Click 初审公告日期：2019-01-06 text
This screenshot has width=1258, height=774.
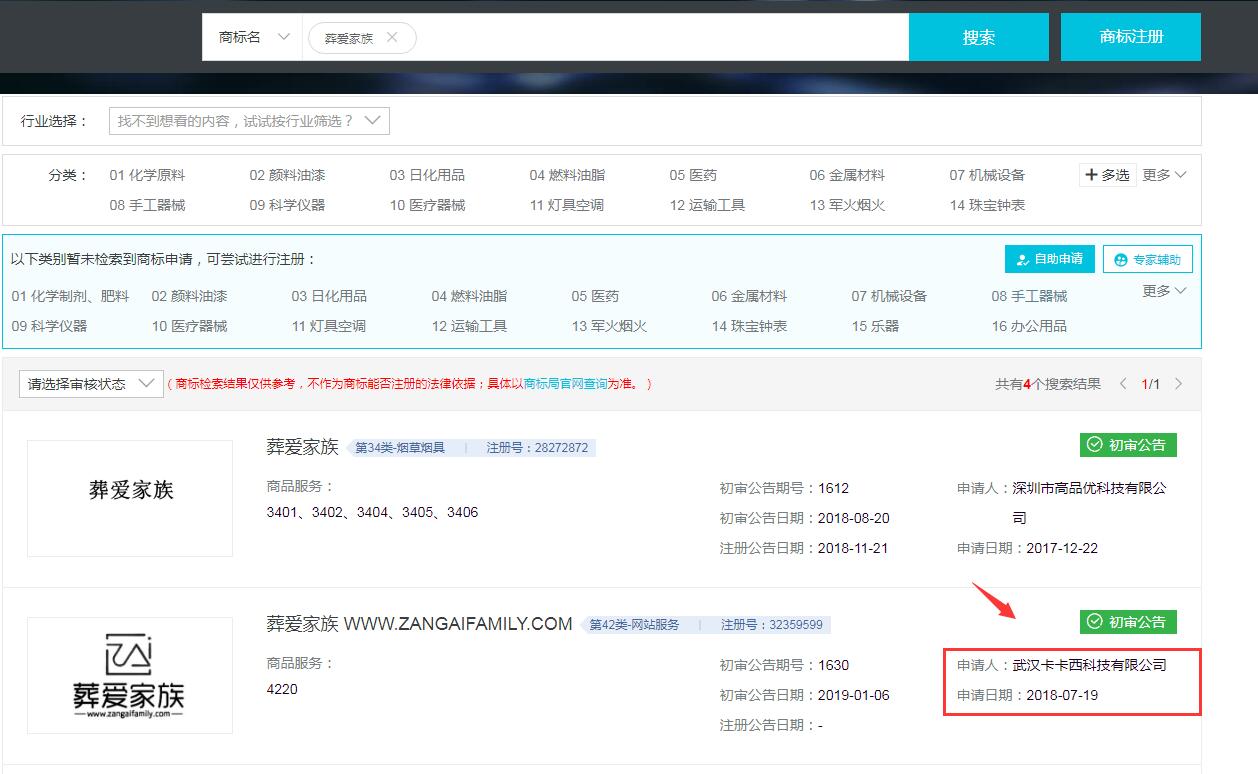[x=804, y=695]
